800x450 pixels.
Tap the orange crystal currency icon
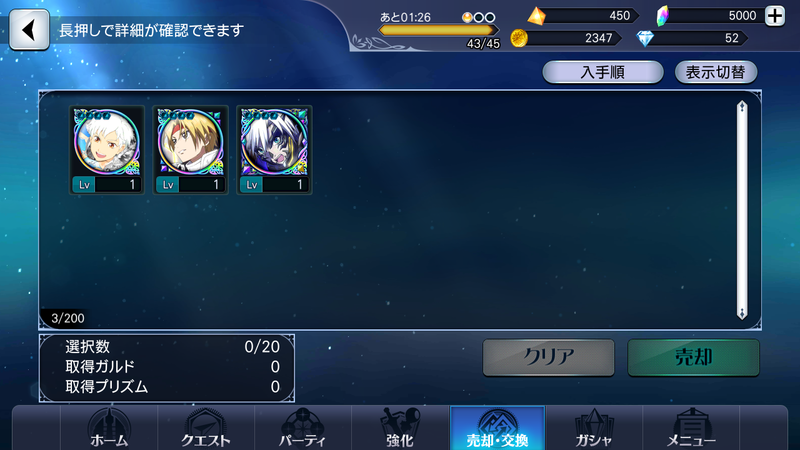[x=536, y=16]
